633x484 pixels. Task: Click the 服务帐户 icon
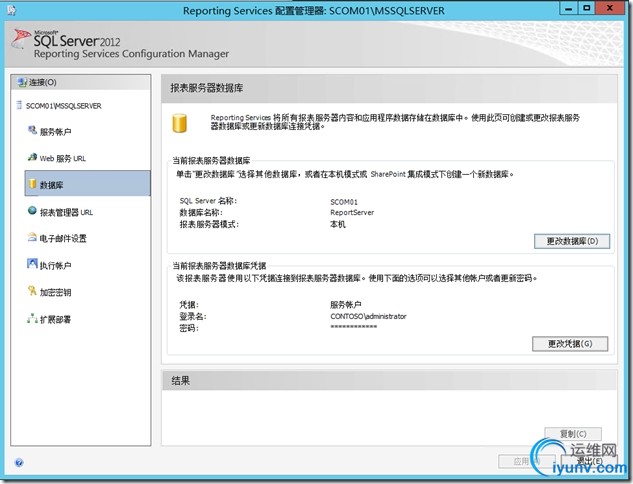pyautogui.click(x=32, y=130)
